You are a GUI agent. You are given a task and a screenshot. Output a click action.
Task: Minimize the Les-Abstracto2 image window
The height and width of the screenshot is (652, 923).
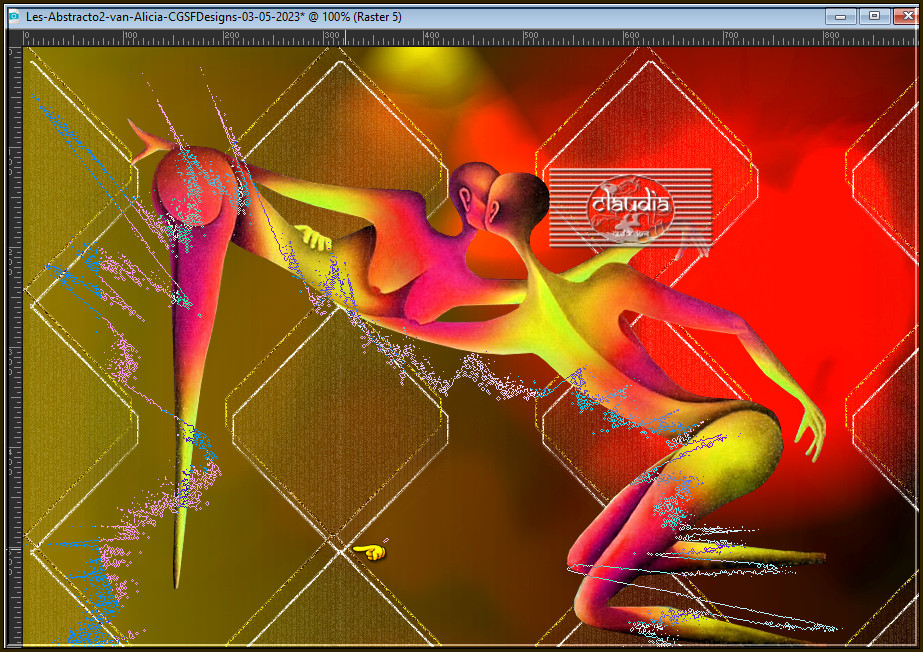(840, 16)
